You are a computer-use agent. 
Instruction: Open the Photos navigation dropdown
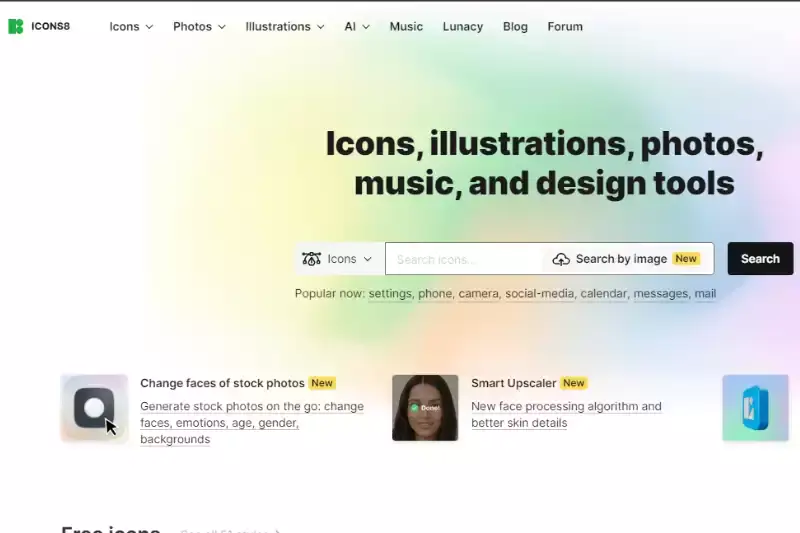point(199,27)
